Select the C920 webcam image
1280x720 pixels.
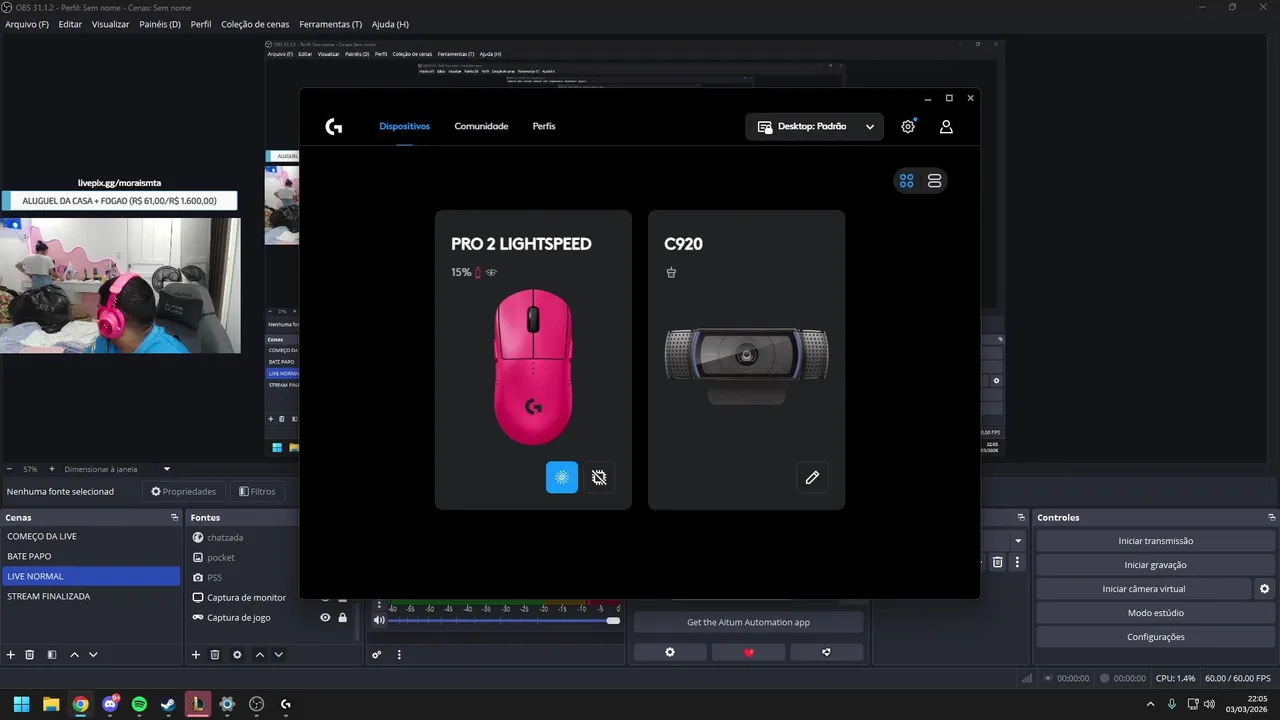tap(746, 365)
